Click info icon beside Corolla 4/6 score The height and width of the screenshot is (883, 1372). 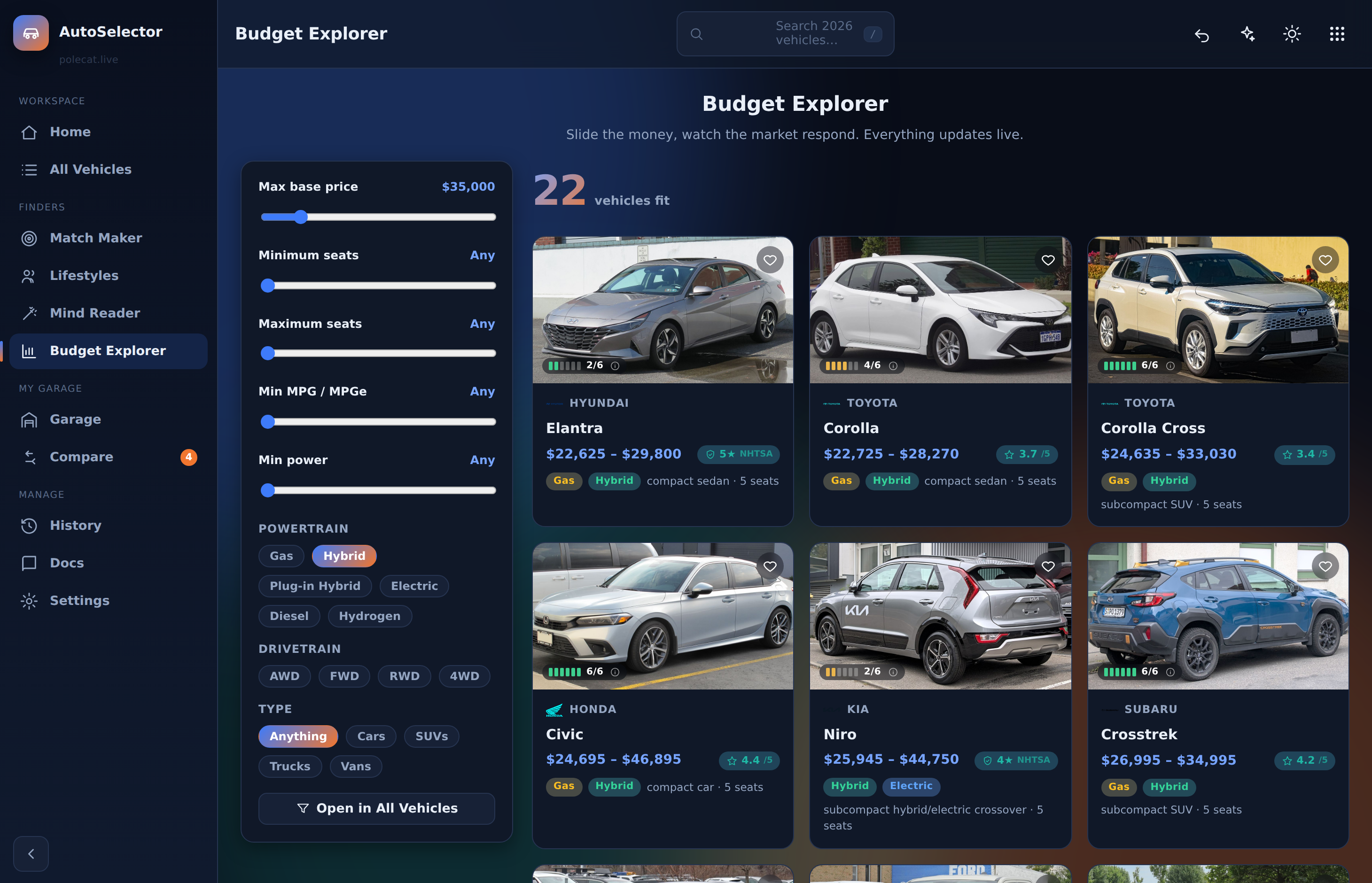click(893, 366)
